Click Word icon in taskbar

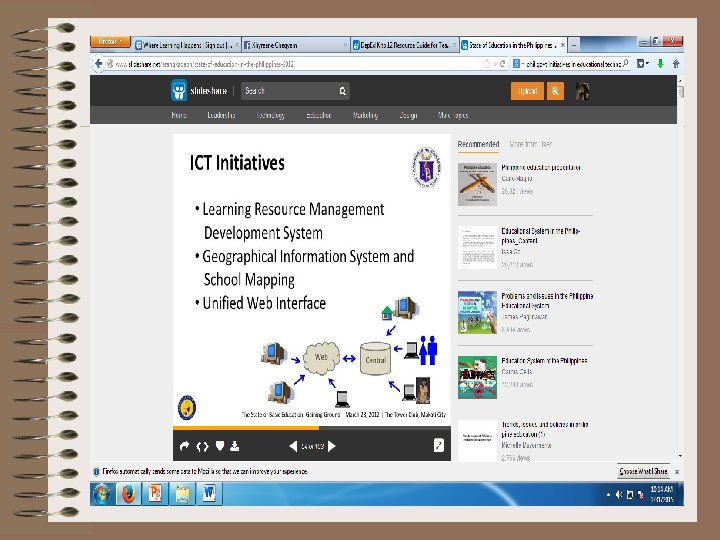tap(209, 495)
